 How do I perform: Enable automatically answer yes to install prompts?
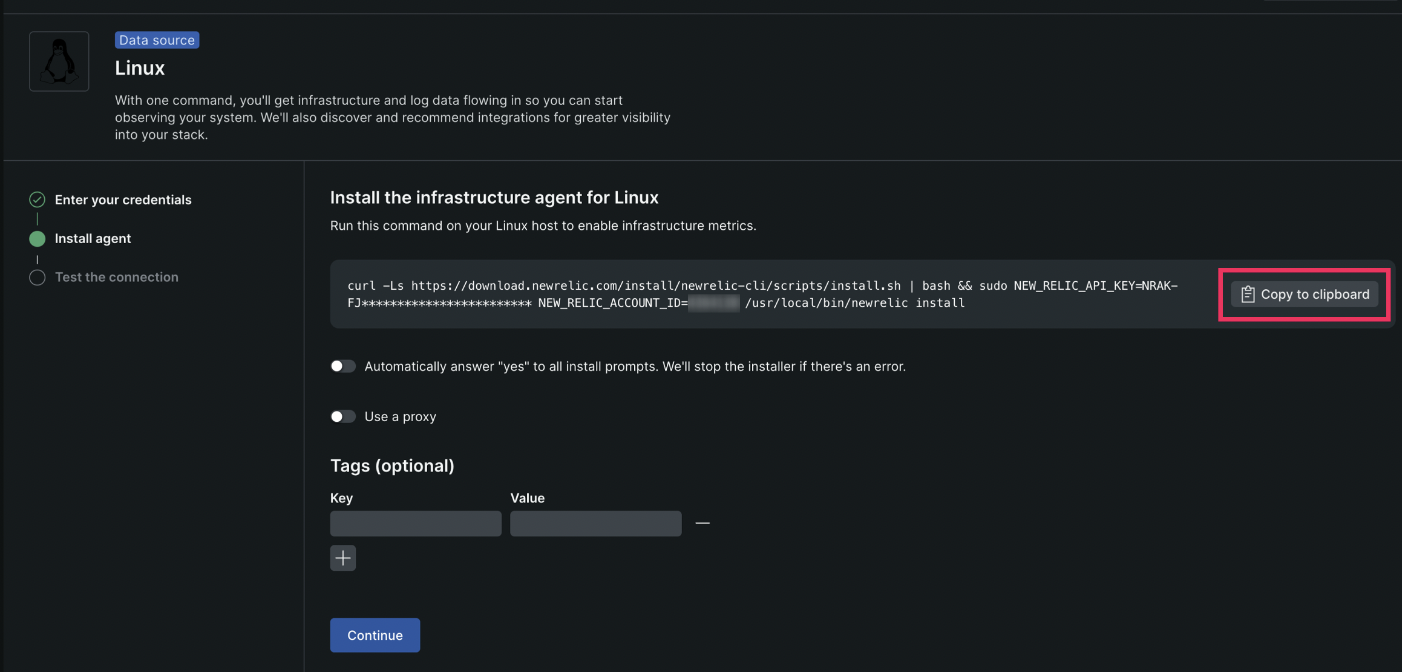(x=343, y=367)
